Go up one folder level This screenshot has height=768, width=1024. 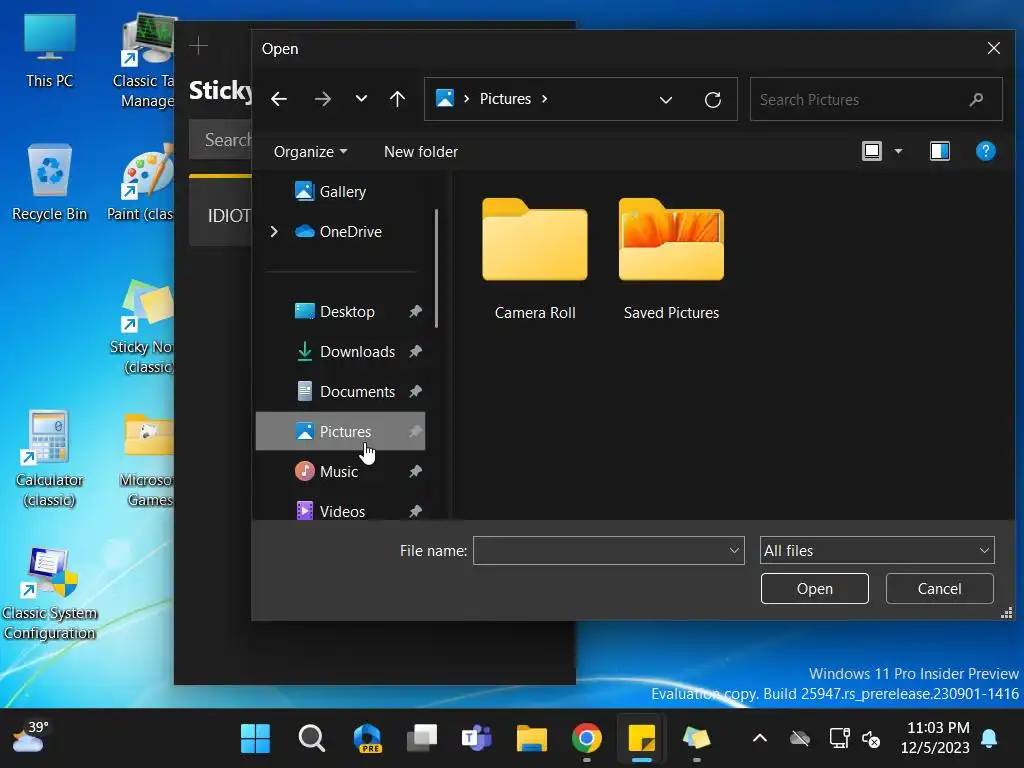[x=397, y=99]
